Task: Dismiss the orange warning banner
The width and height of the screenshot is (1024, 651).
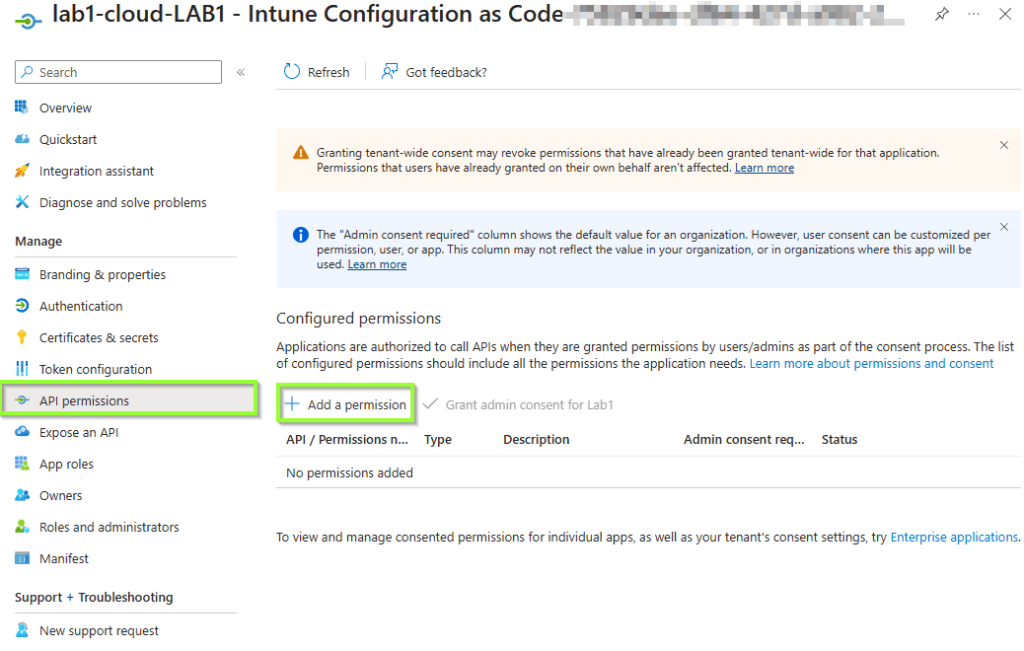Action: click(x=1004, y=146)
